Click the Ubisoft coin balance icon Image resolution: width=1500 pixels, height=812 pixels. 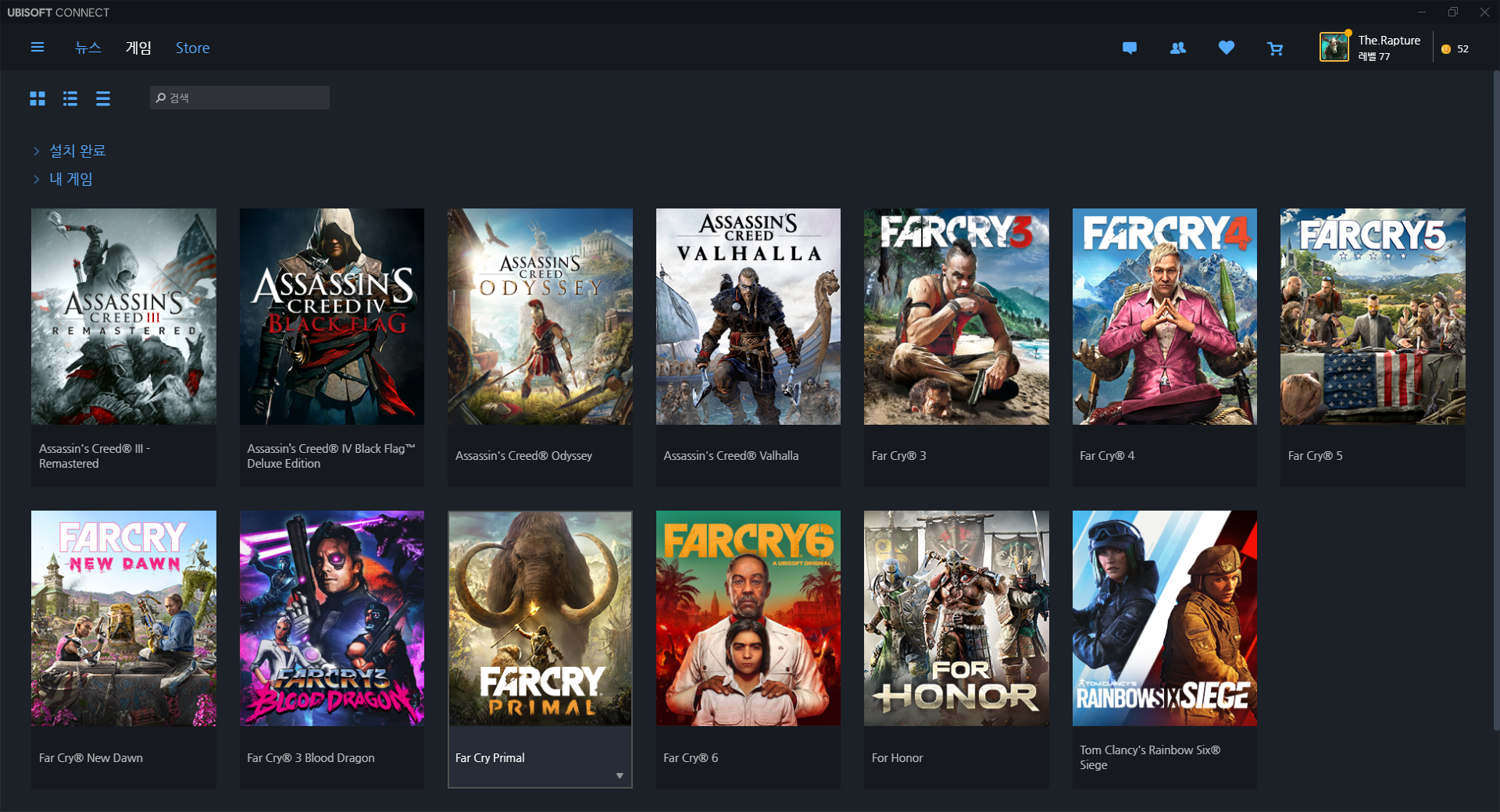pos(1446,48)
